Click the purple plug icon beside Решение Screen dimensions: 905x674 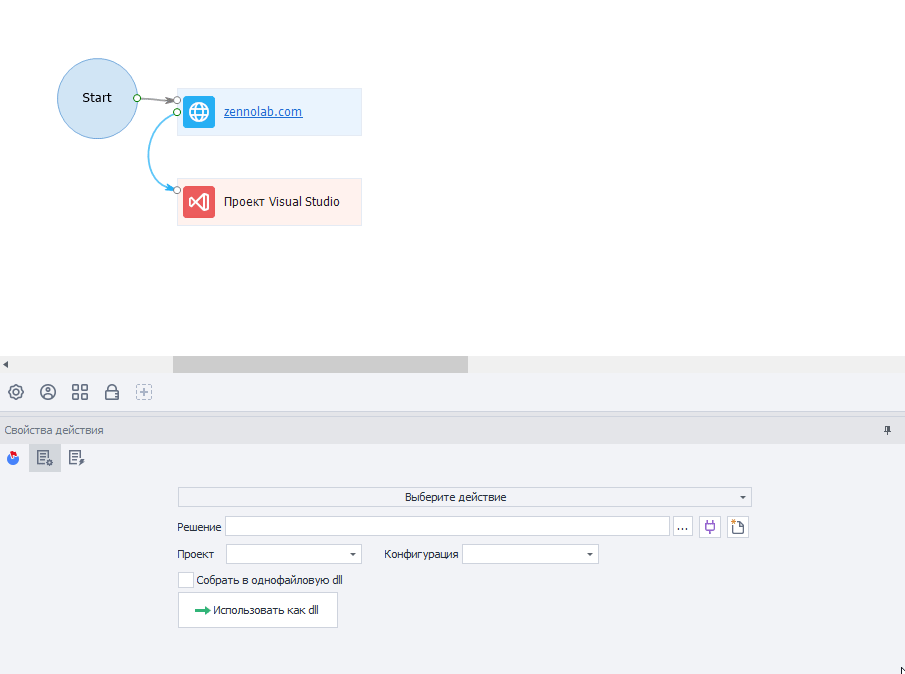click(x=710, y=527)
